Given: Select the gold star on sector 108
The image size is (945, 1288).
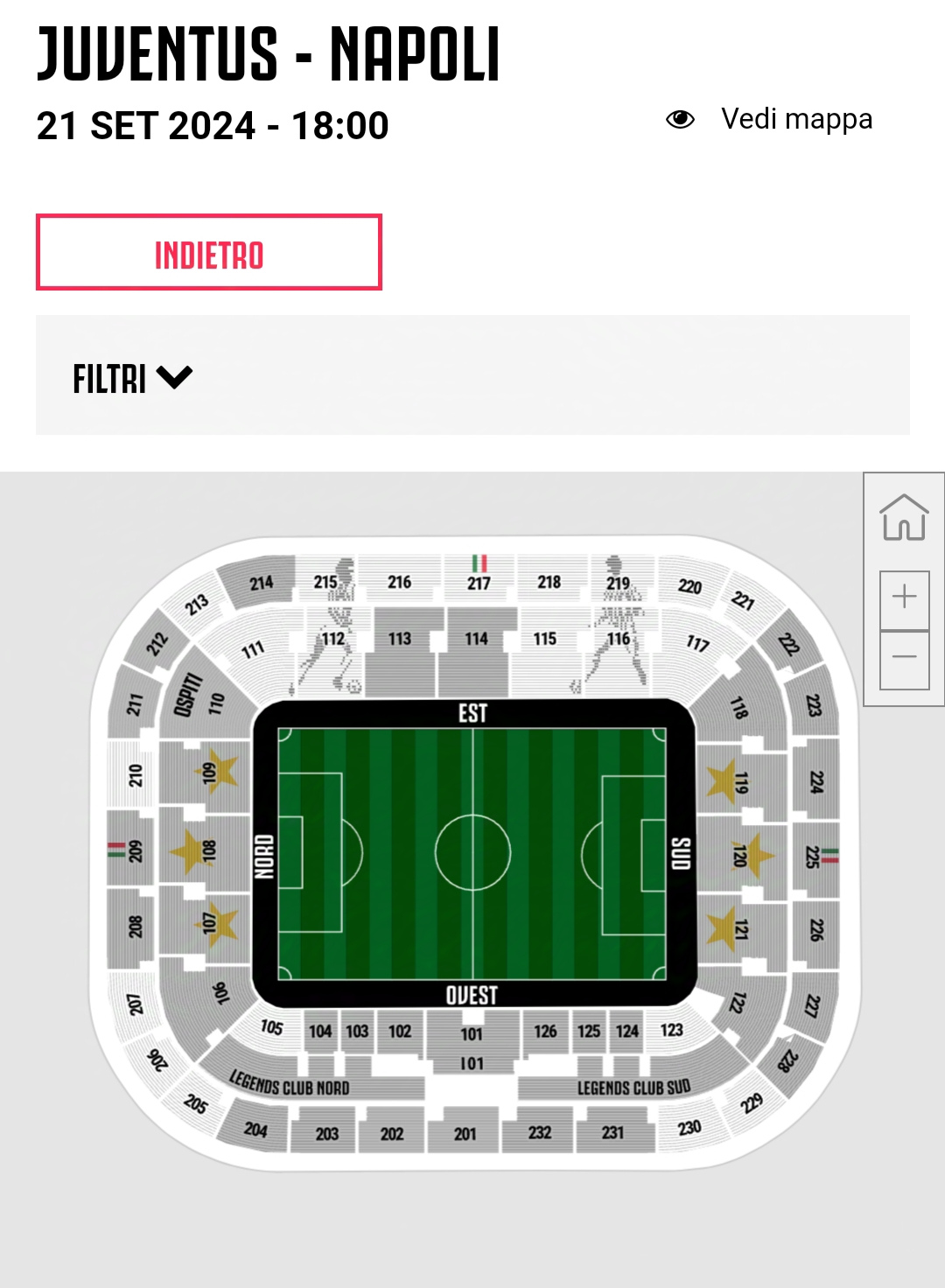Looking at the screenshot, I should [188, 850].
